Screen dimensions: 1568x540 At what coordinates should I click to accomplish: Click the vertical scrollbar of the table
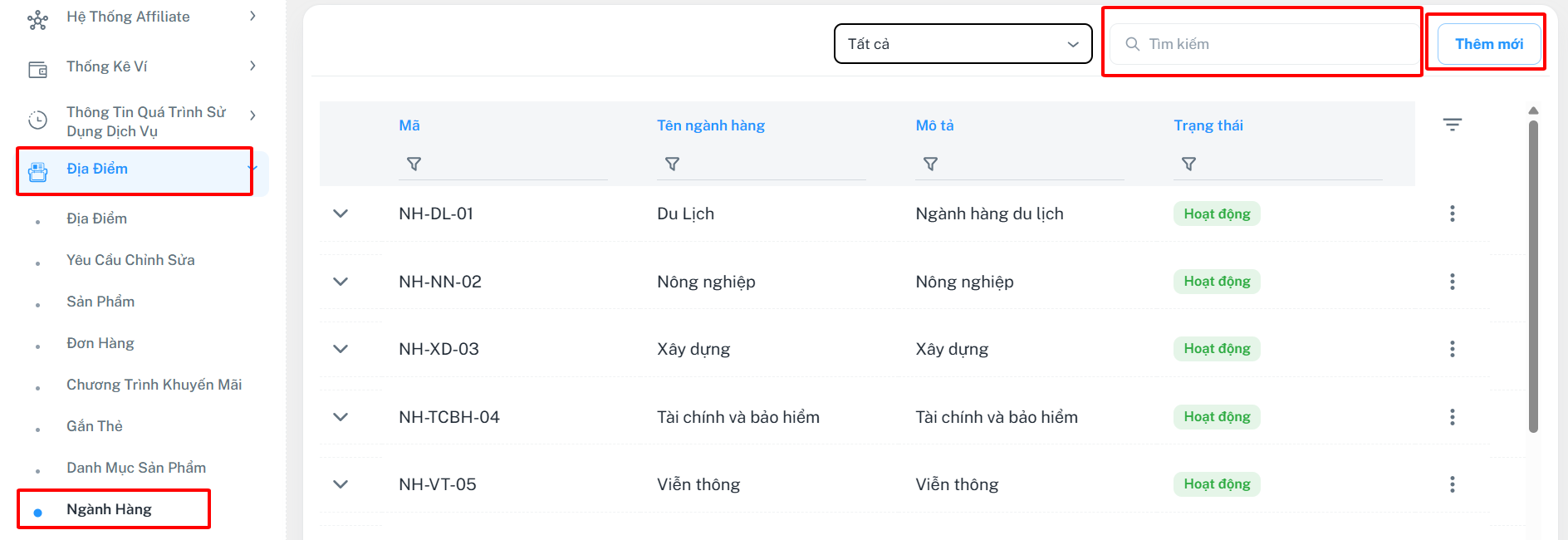point(1533,276)
